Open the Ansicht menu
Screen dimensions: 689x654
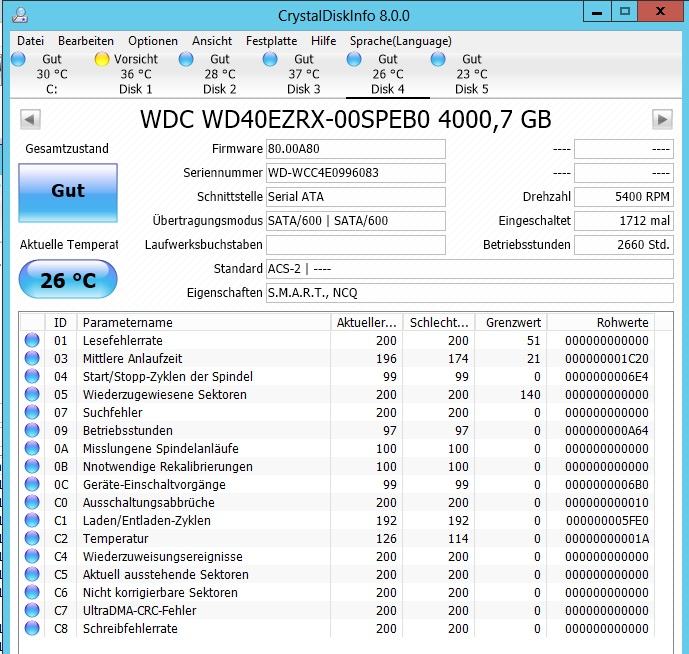pos(212,41)
